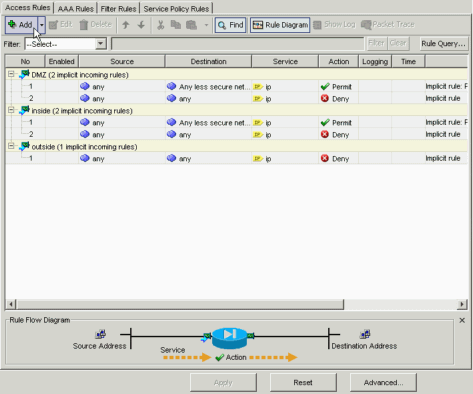The width and height of the screenshot is (473, 394).
Task: Click the Find button
Action: [231, 25]
